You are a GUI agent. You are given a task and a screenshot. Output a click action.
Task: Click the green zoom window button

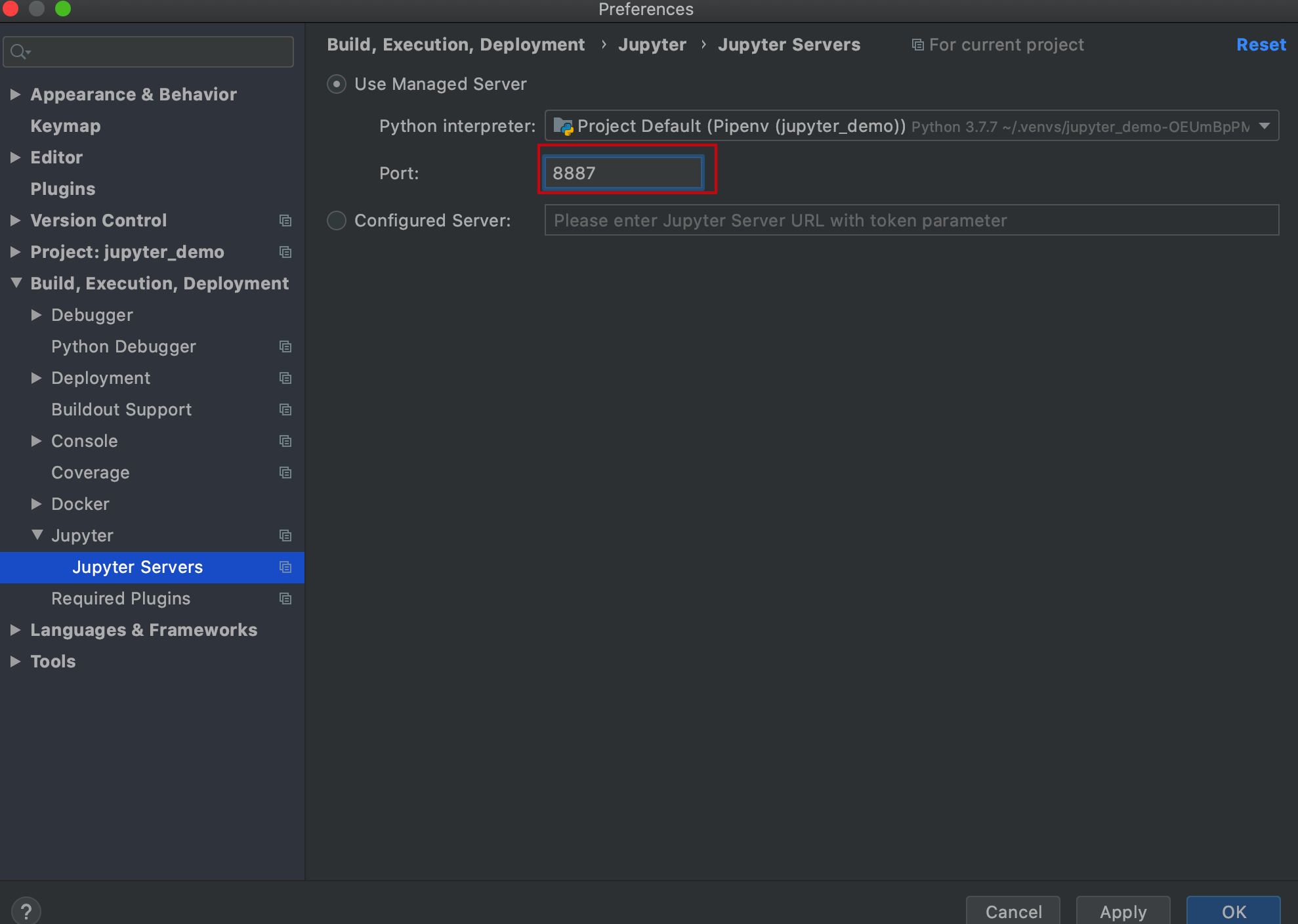(x=63, y=9)
